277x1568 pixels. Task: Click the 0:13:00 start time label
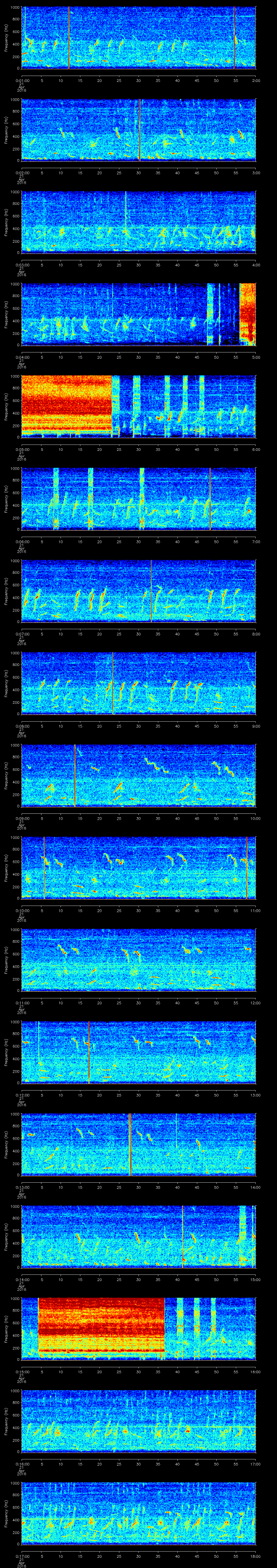[x=22, y=1186]
